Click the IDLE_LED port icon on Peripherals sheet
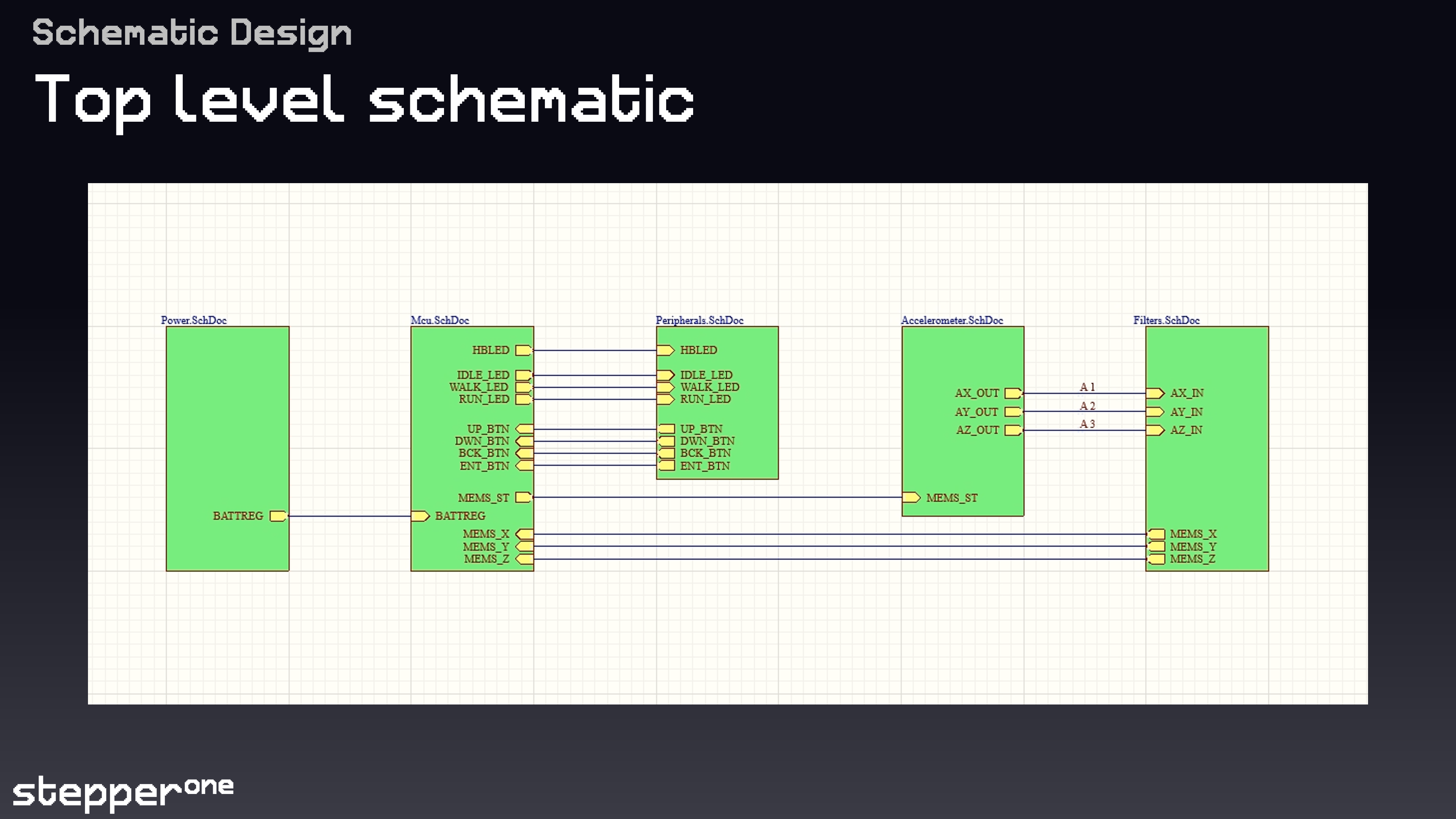Image resolution: width=1456 pixels, height=819 pixels. (665, 375)
